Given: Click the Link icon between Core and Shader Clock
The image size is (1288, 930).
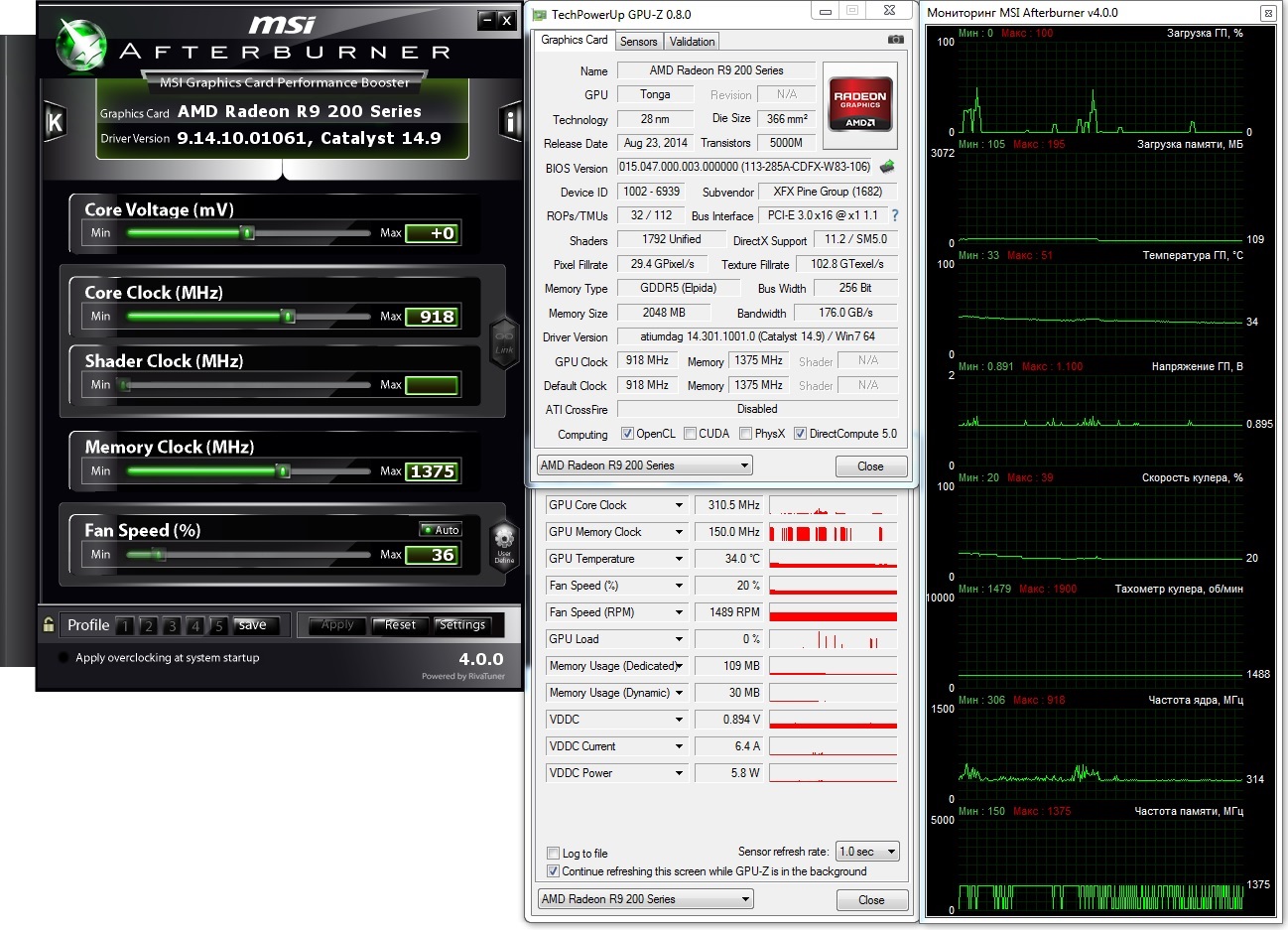Looking at the screenshot, I should tap(504, 340).
